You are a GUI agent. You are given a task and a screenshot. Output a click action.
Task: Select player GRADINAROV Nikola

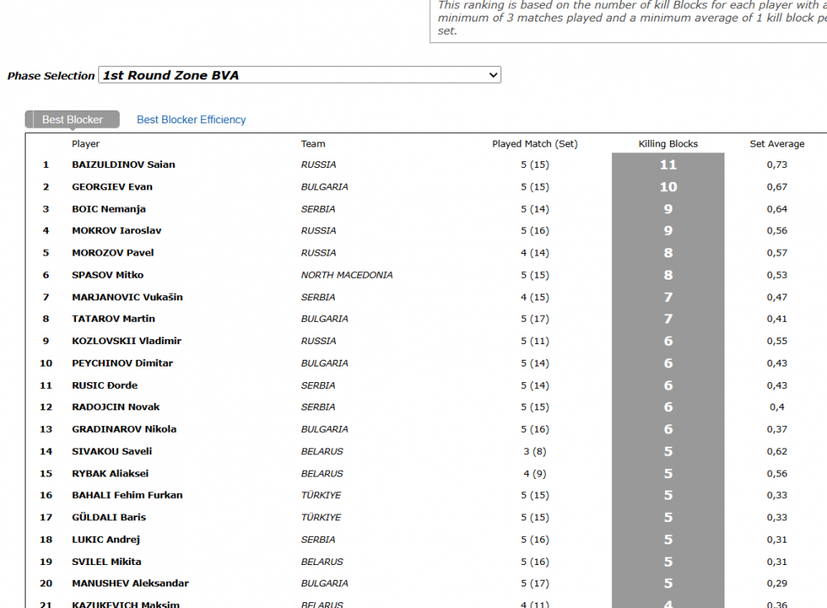pos(124,429)
